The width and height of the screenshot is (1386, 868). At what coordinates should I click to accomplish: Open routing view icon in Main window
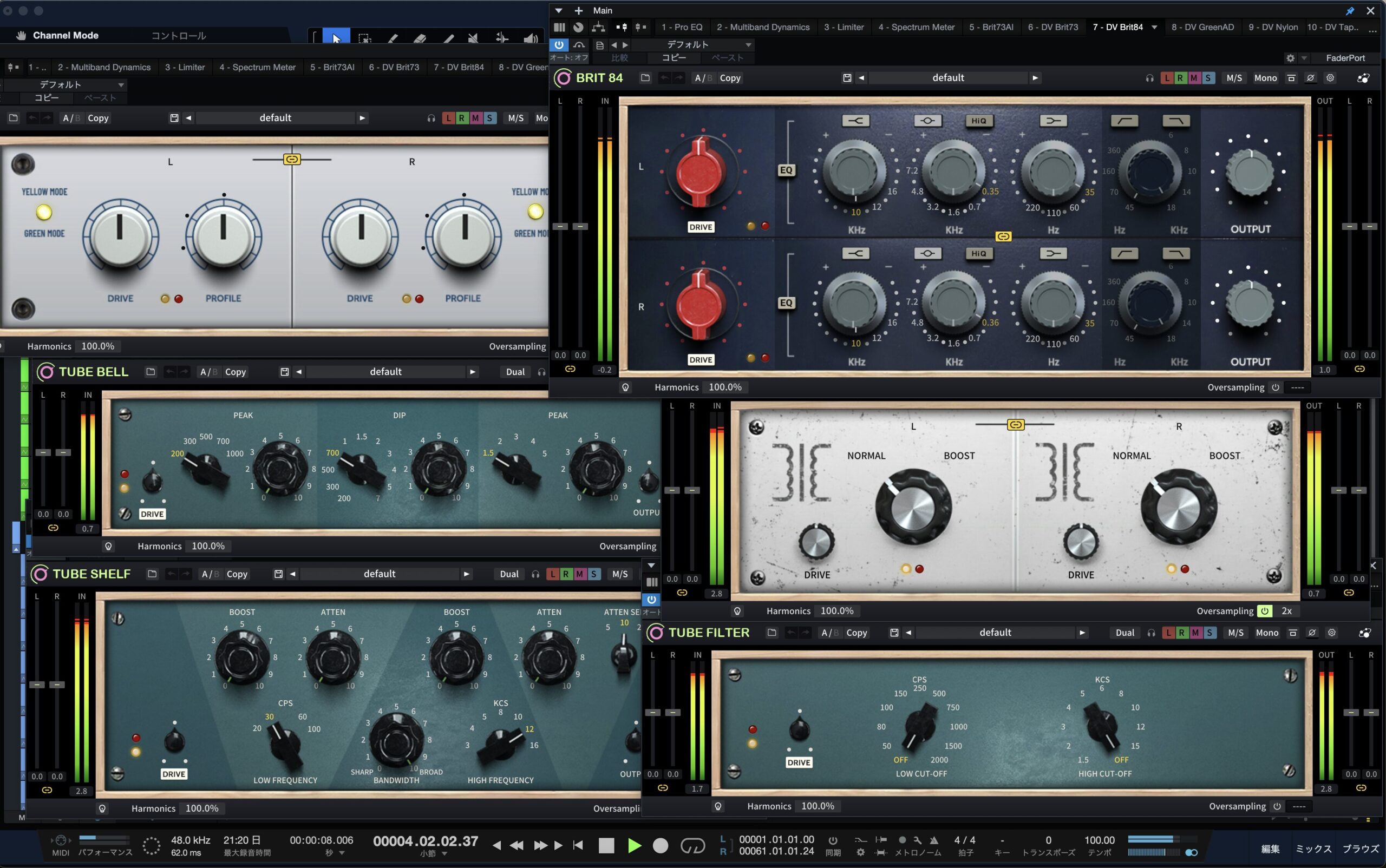[598, 27]
